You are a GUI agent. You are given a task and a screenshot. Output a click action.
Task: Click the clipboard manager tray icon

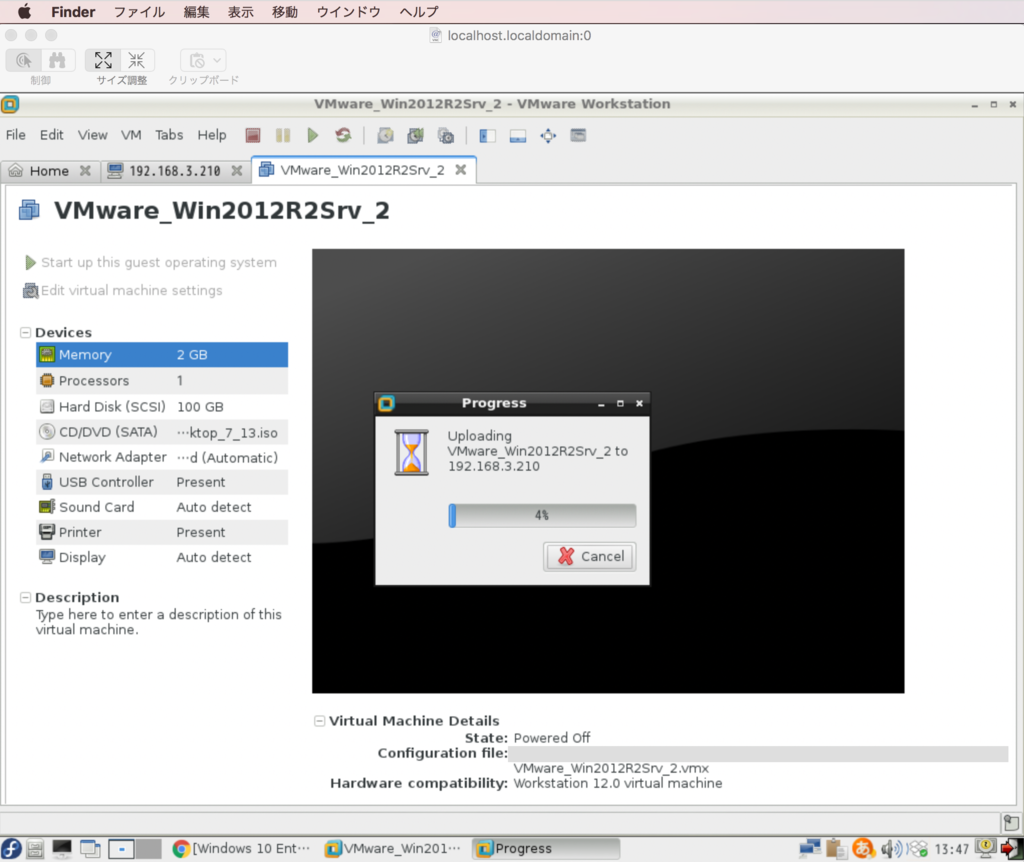tap(835, 848)
